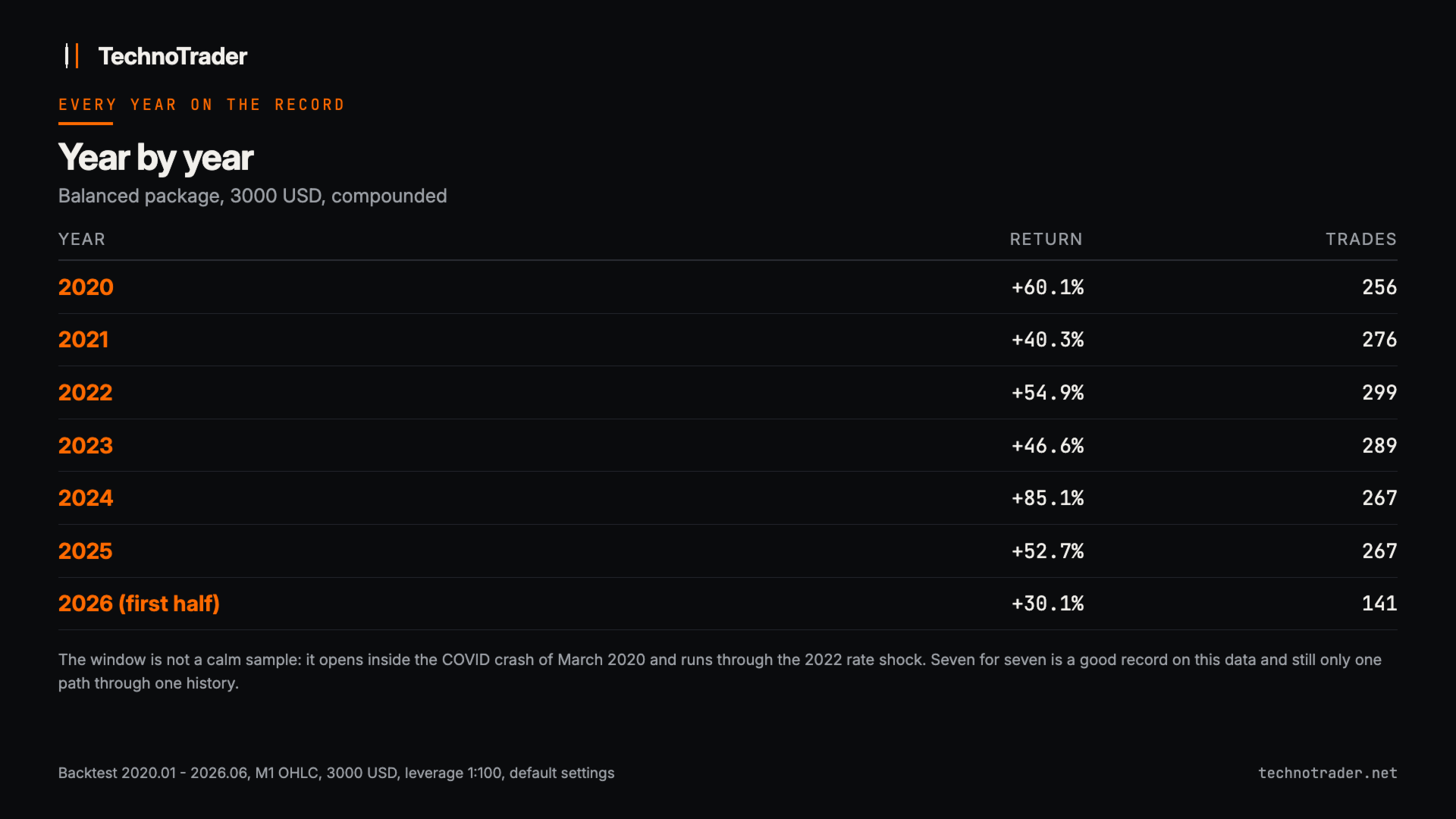Click the 141 trades count
This screenshot has width=1456, height=819.
click(1379, 604)
